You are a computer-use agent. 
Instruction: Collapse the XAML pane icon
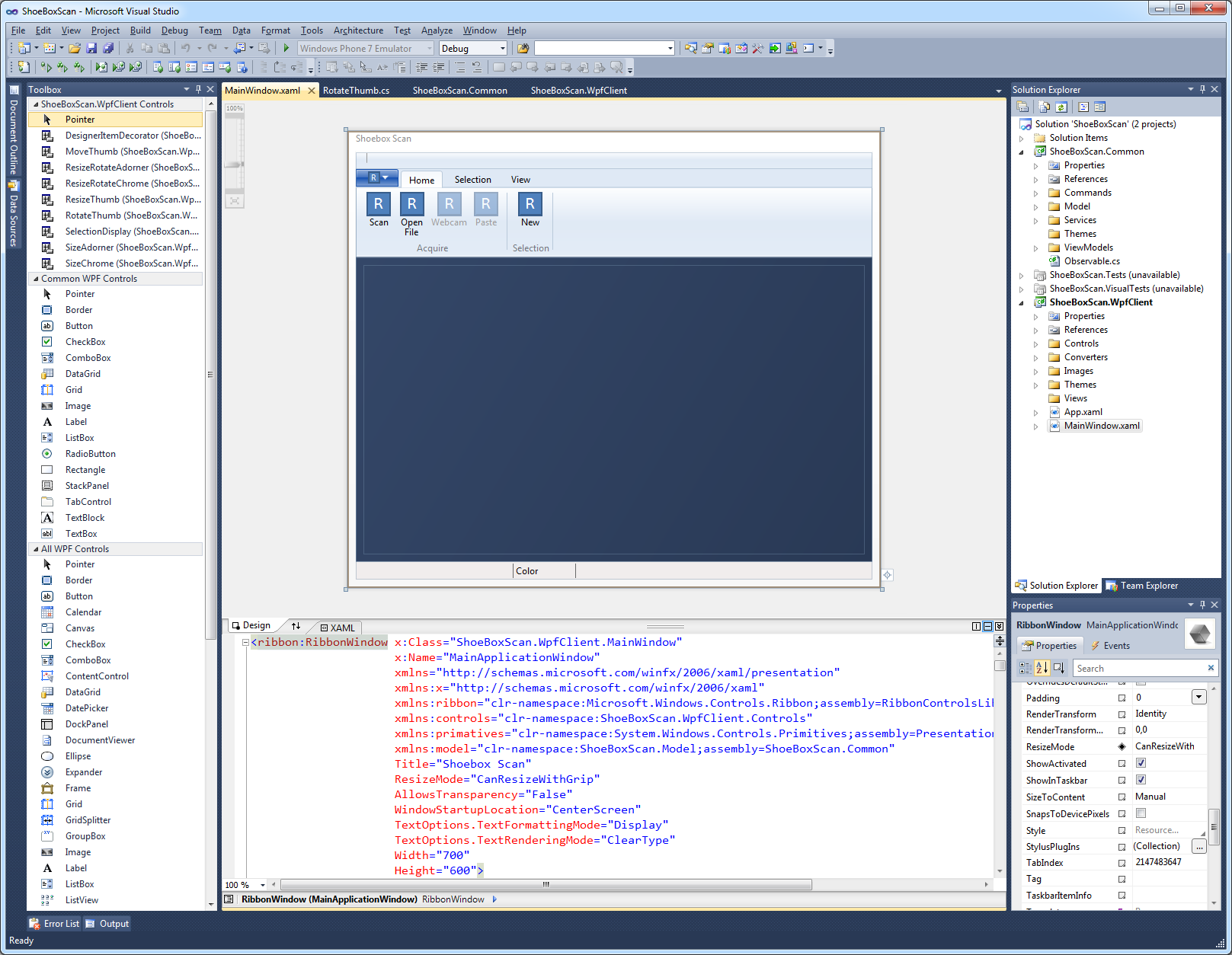(x=1000, y=626)
